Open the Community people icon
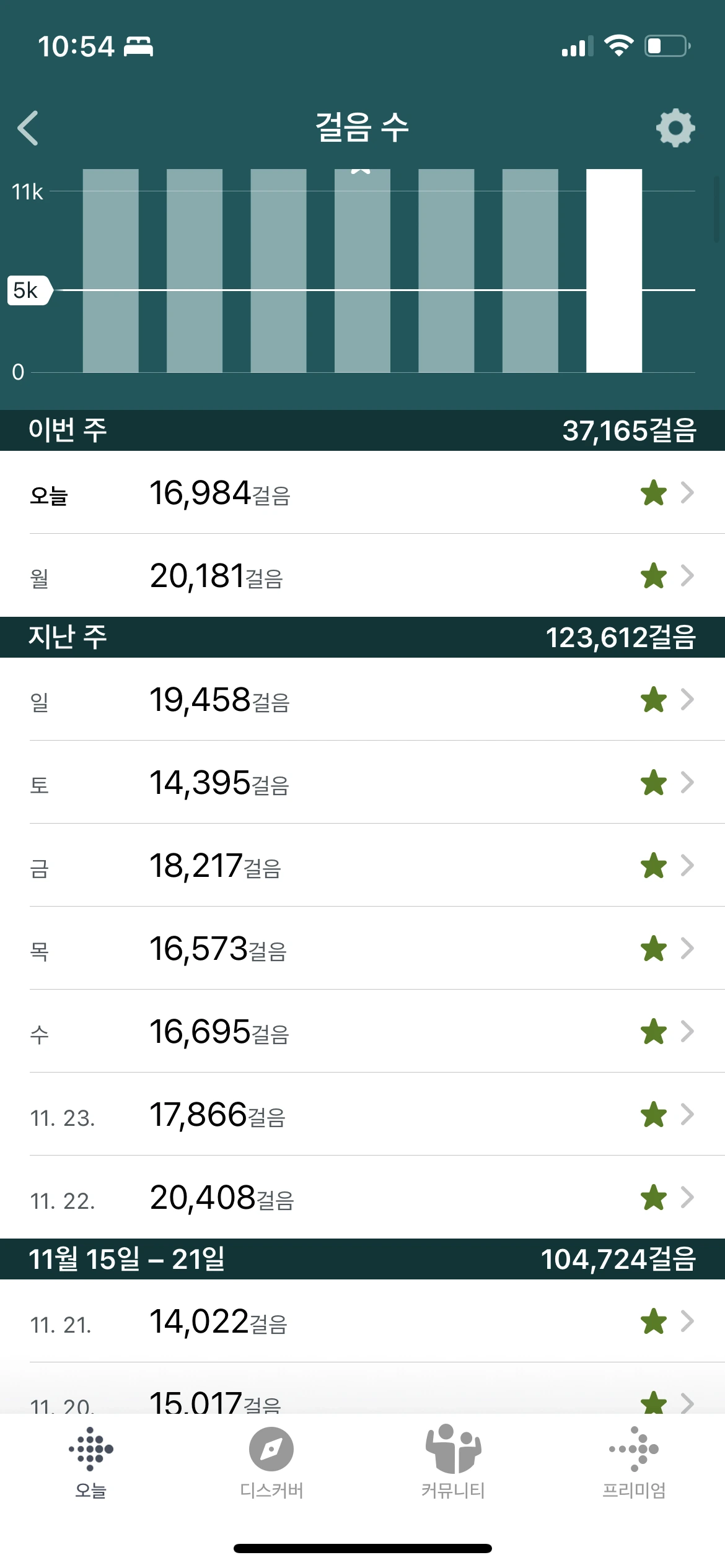 tap(453, 1448)
